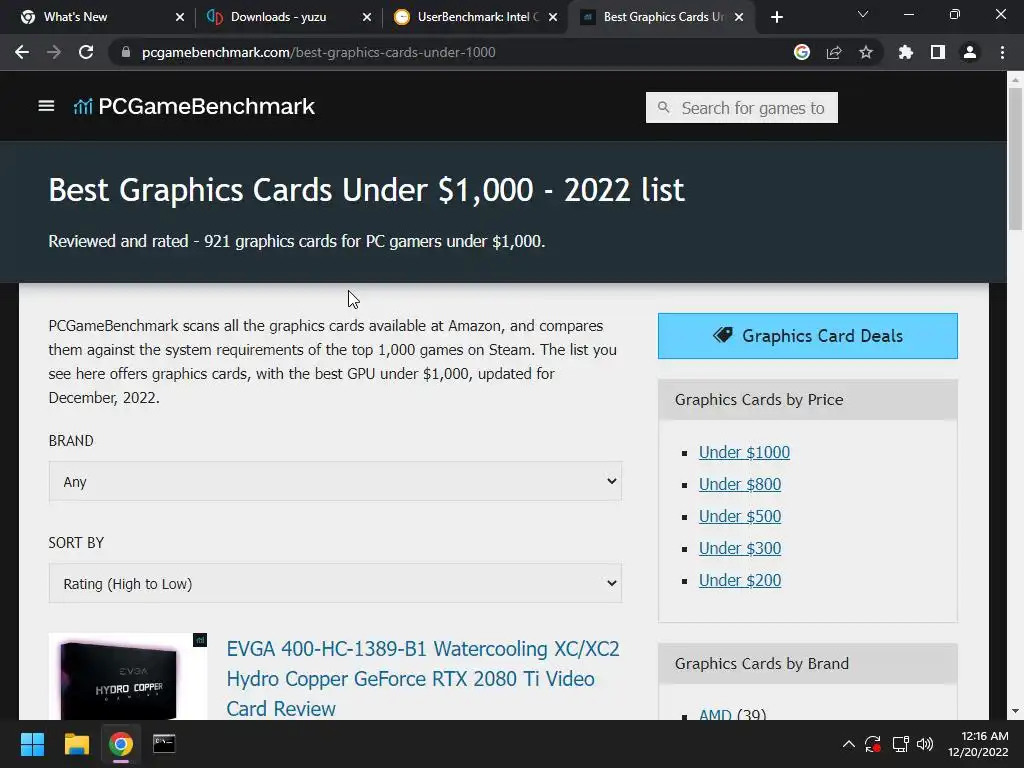Open Chrome three-dot menu

pyautogui.click(x=1002, y=52)
